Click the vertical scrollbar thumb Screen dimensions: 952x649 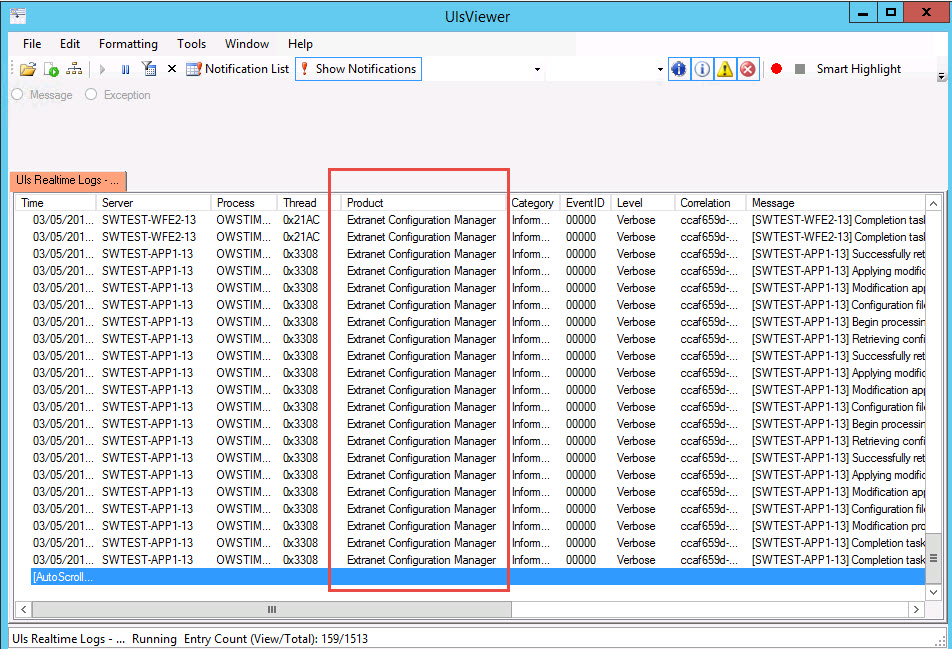tap(933, 558)
